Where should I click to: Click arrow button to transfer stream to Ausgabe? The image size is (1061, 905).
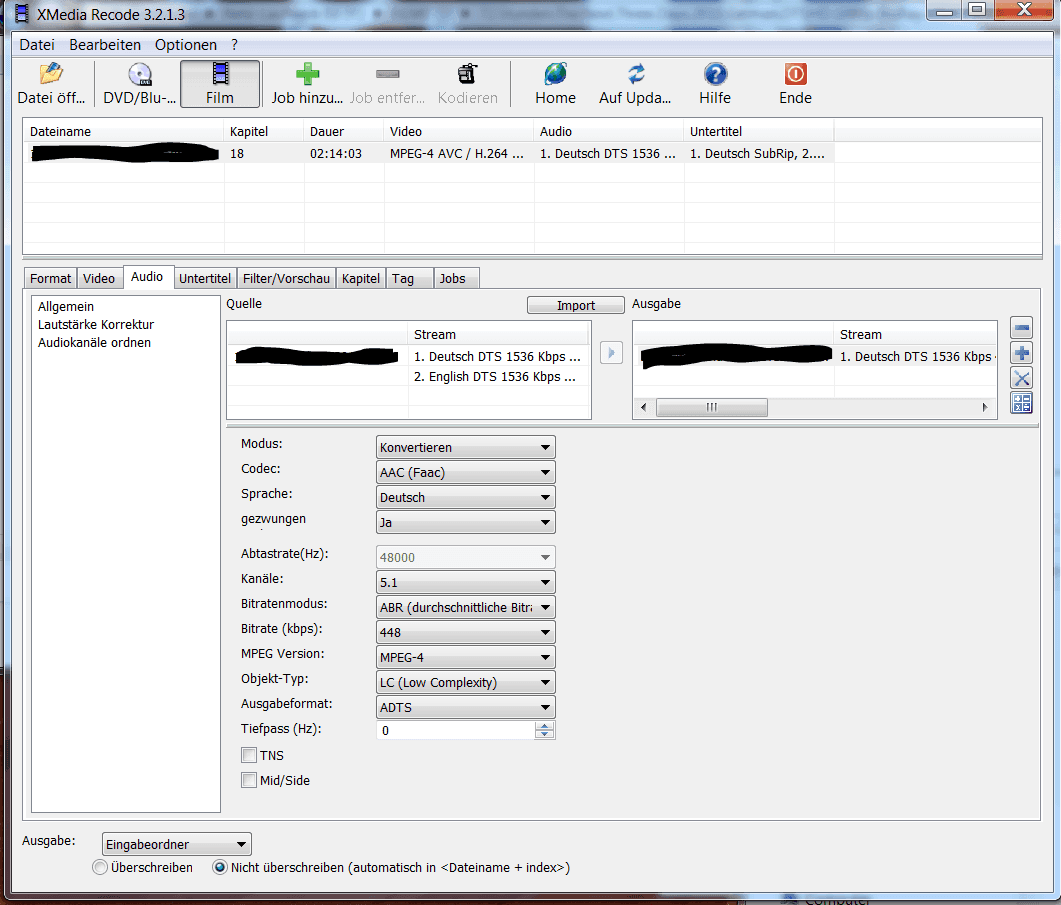(x=611, y=353)
